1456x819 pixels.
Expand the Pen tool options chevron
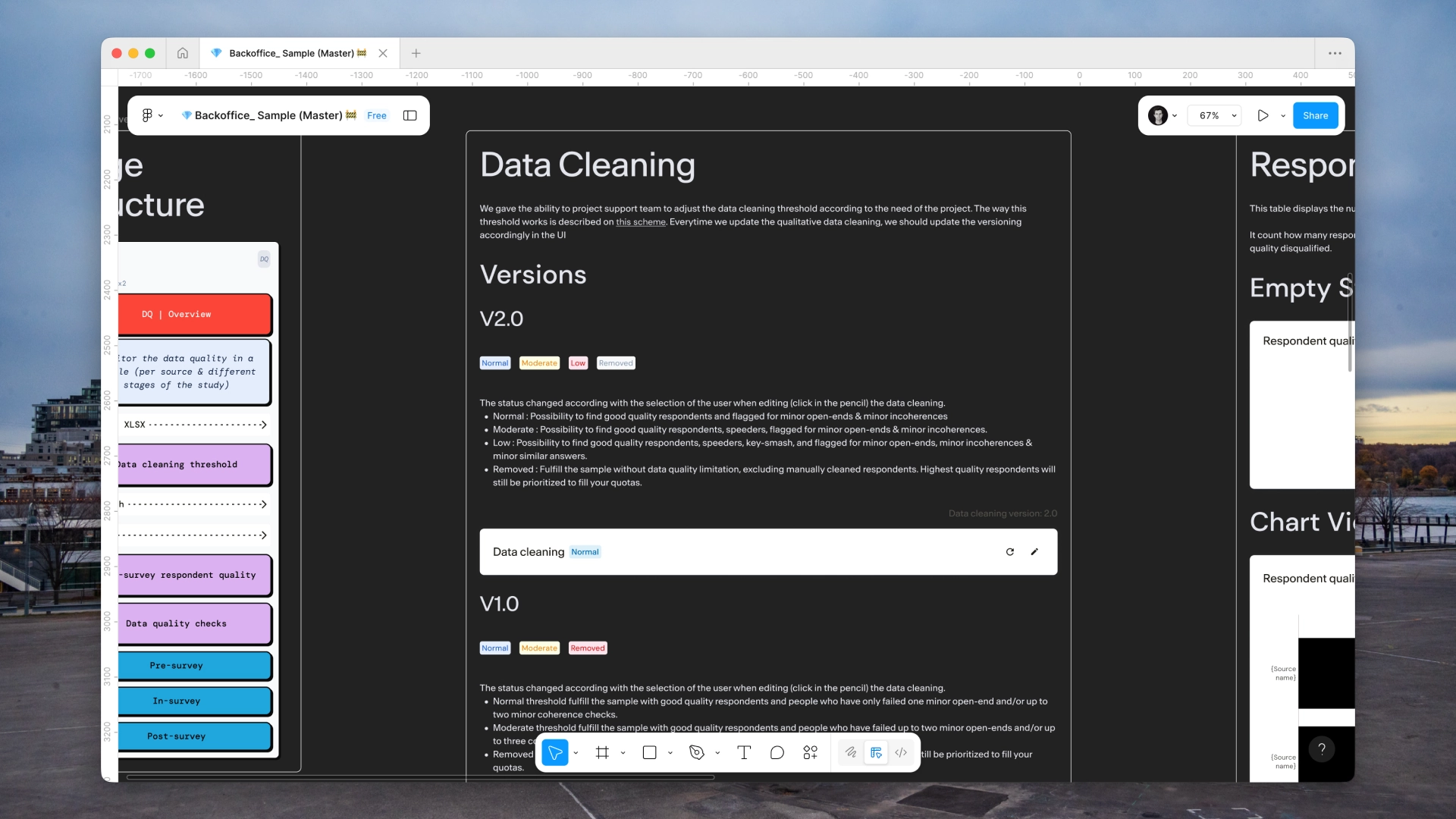pyautogui.click(x=717, y=752)
